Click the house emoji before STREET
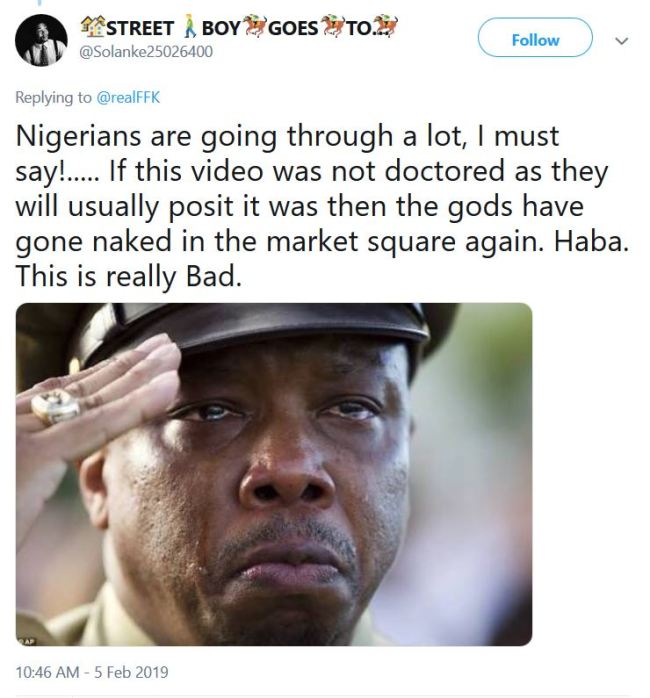The height and width of the screenshot is (698, 650). 93,27
